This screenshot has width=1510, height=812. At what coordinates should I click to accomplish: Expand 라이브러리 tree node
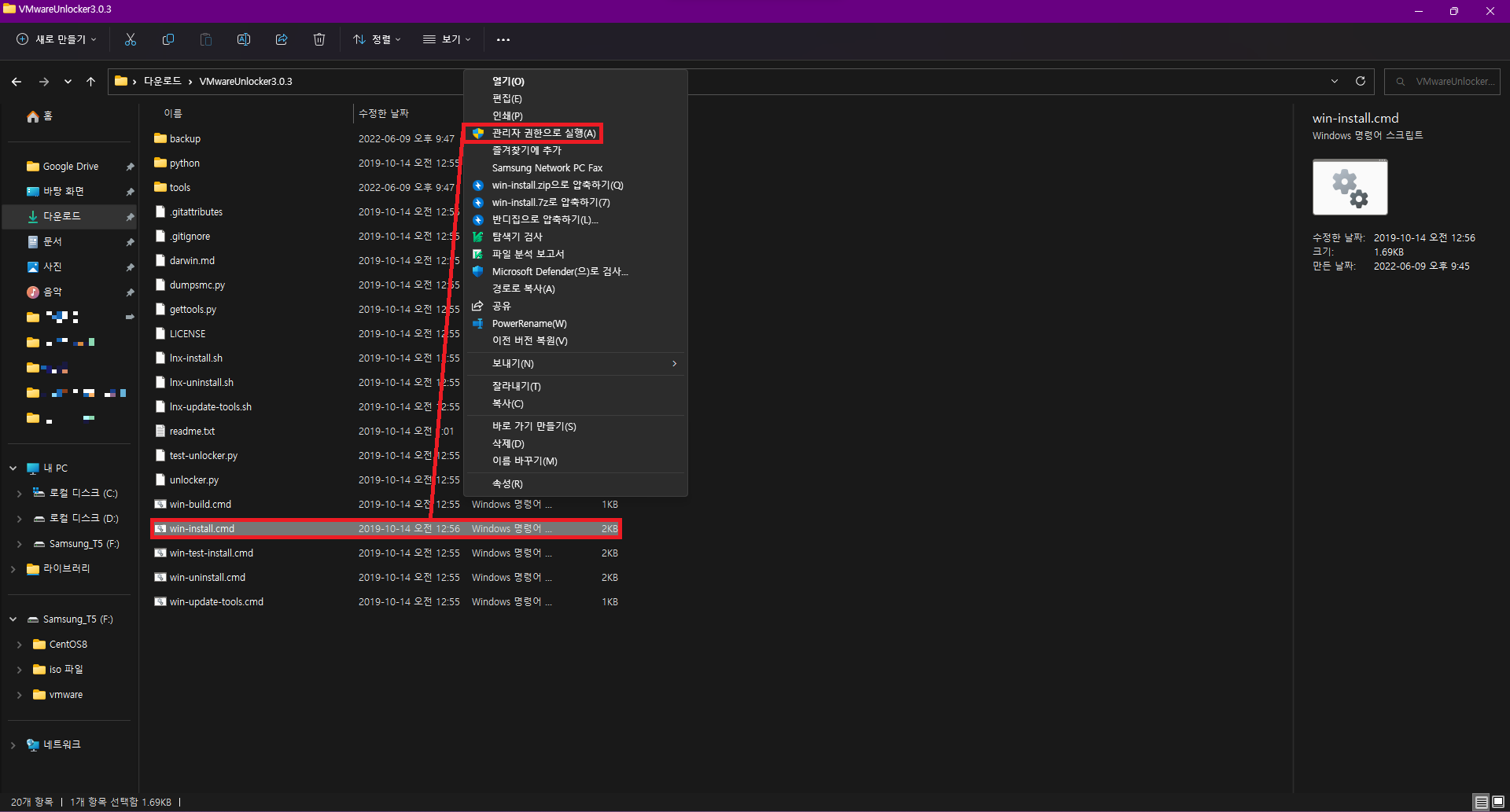pos(13,569)
